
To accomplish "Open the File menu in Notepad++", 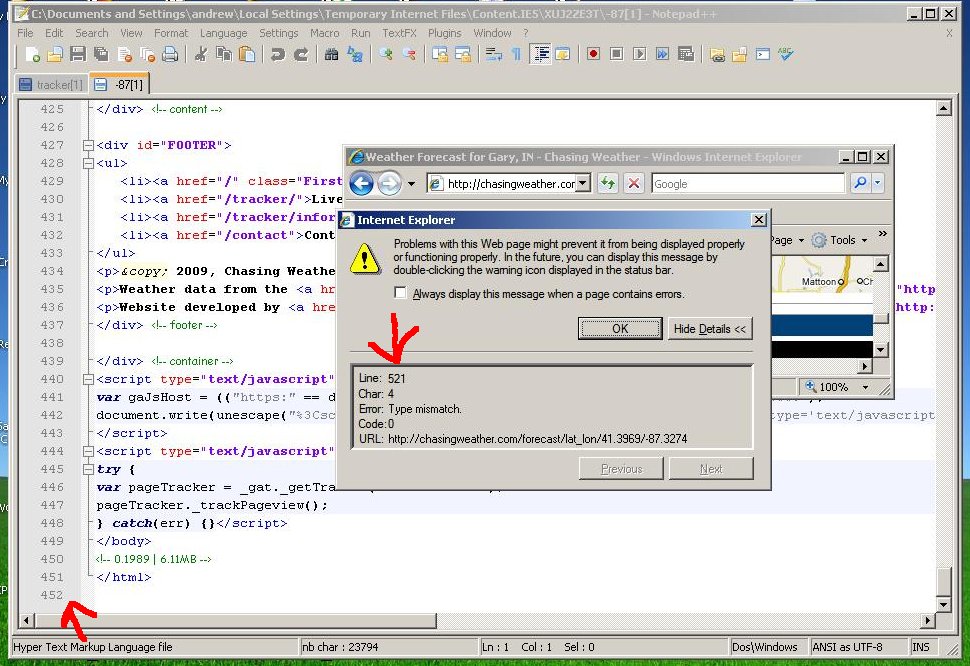I will pyautogui.click(x=25, y=33).
